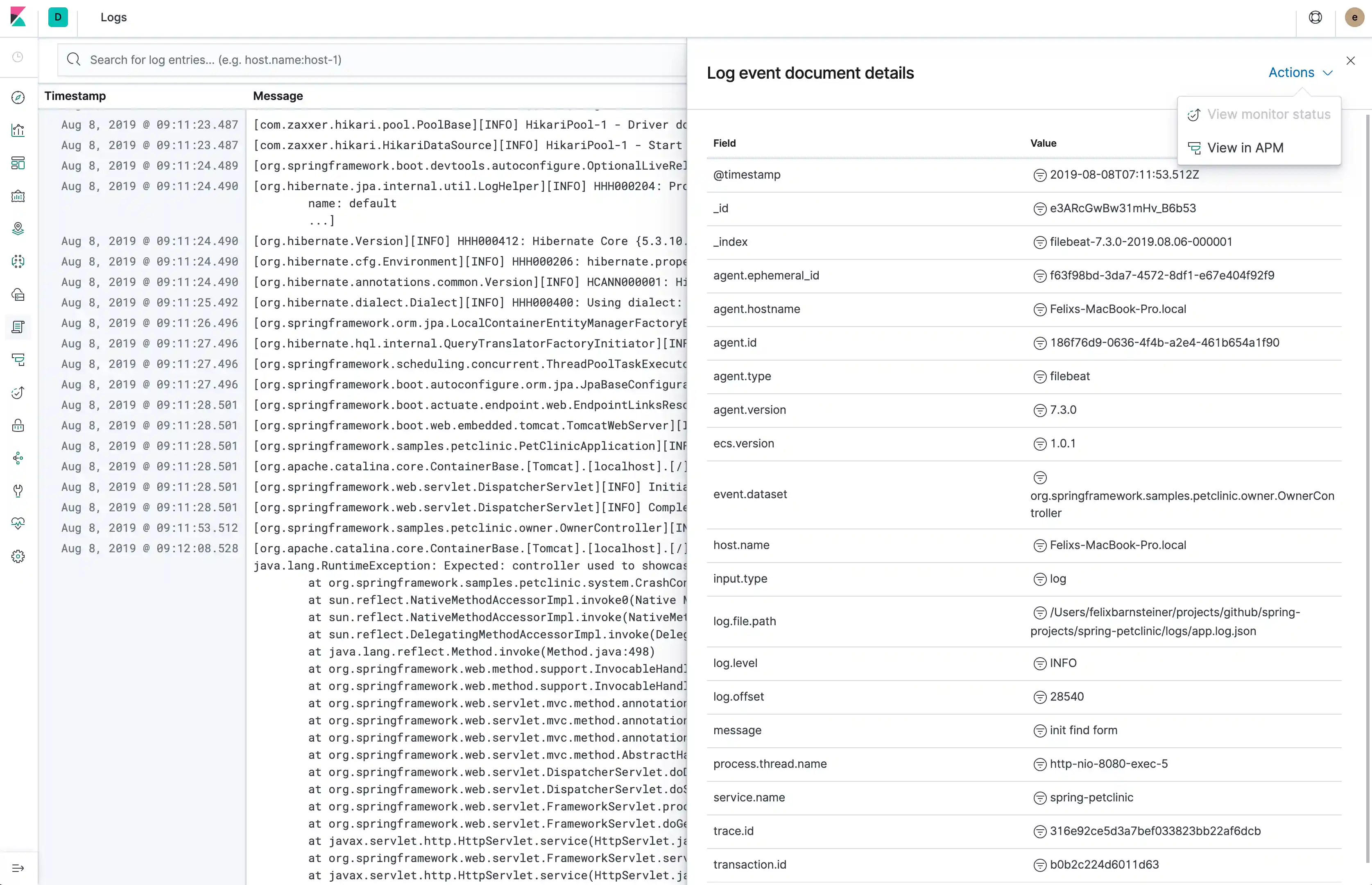The image size is (1372, 885).
Task: Open Stack Monitoring with the heartbeat icon
Action: point(18,523)
